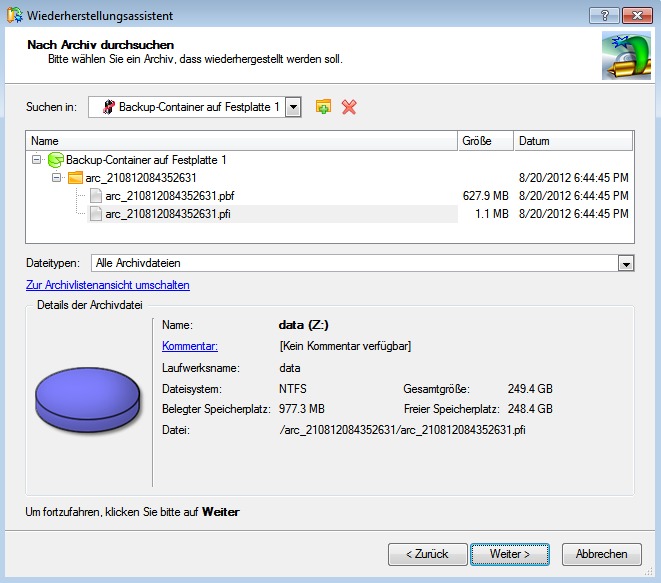Click Zur Archivlistenansicht umschalten link
This screenshot has width=661, height=583.
coord(108,285)
